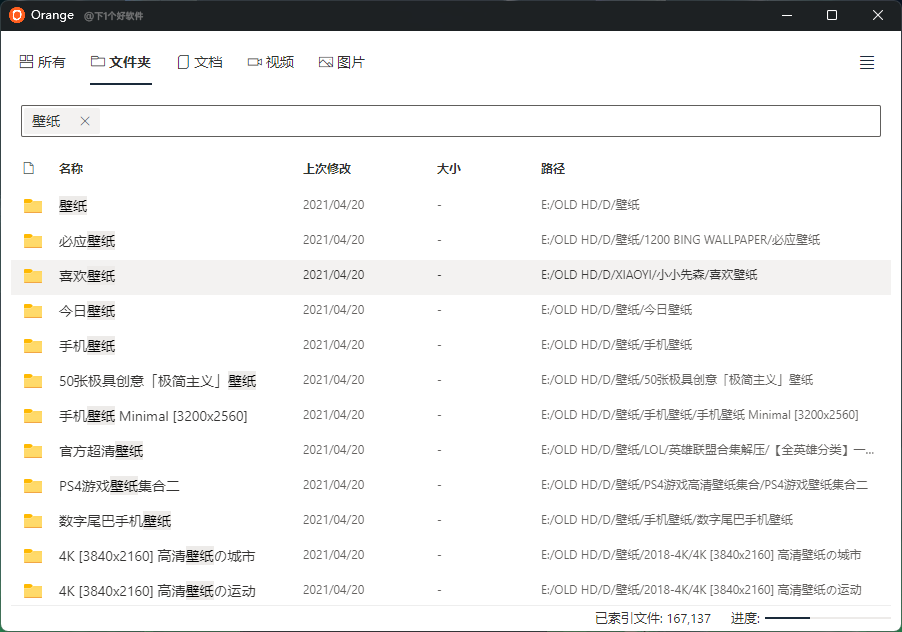This screenshot has width=902, height=632.
Task: Click the folder icon beside 今日壁纸
Action: (33, 311)
